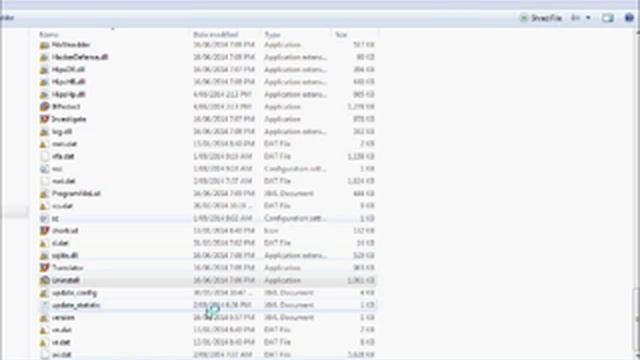The height and width of the screenshot is (360, 640).
Task: Click the nfa.dat blank file icon
Action: coord(44,156)
